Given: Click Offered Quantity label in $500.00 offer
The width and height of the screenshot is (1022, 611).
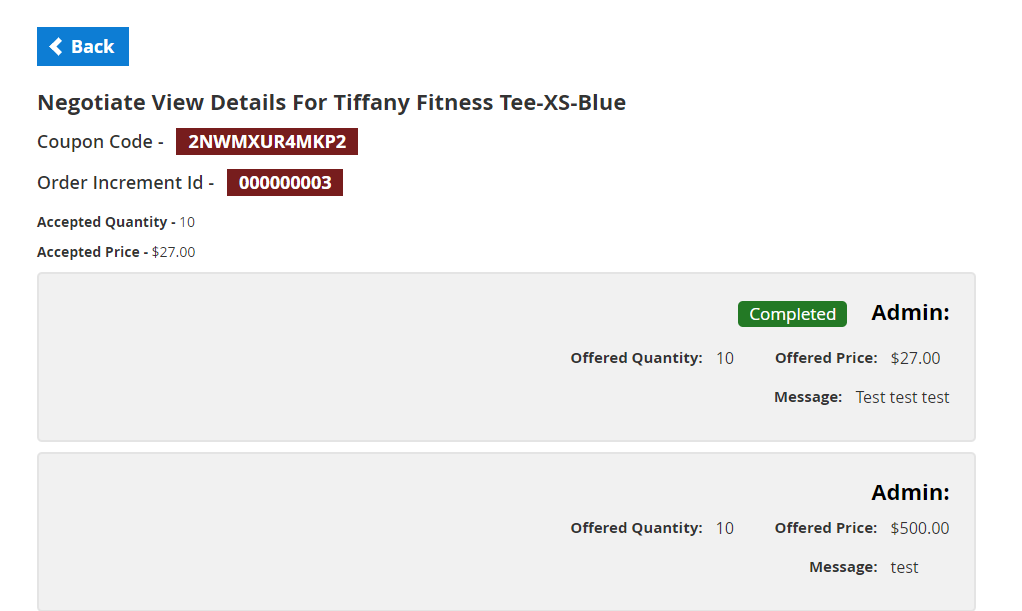Looking at the screenshot, I should coord(636,528).
